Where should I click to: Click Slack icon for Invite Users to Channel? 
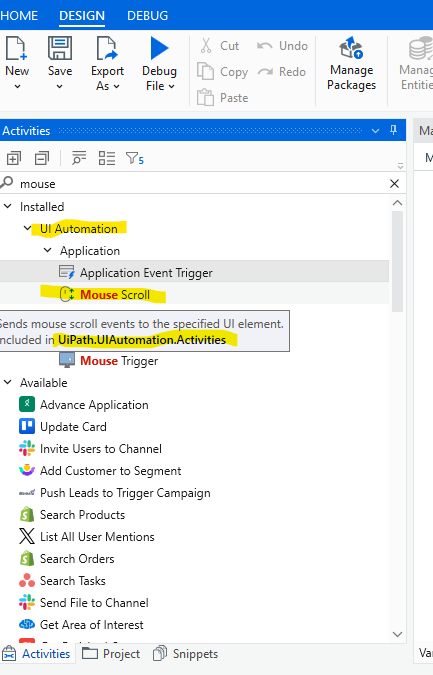pyautogui.click(x=27, y=449)
